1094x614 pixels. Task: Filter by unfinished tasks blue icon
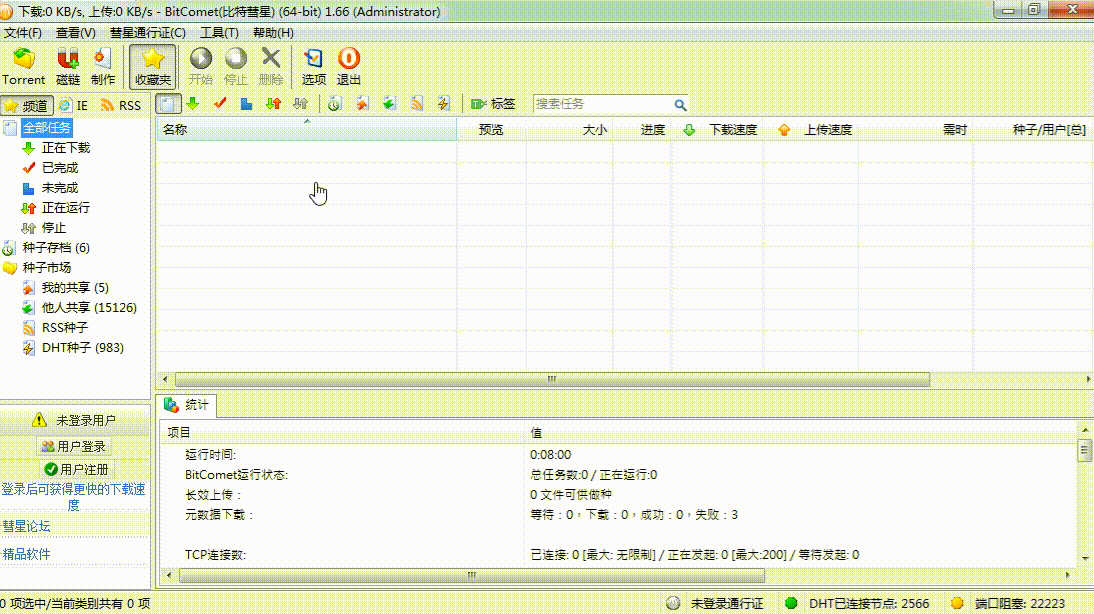(246, 104)
